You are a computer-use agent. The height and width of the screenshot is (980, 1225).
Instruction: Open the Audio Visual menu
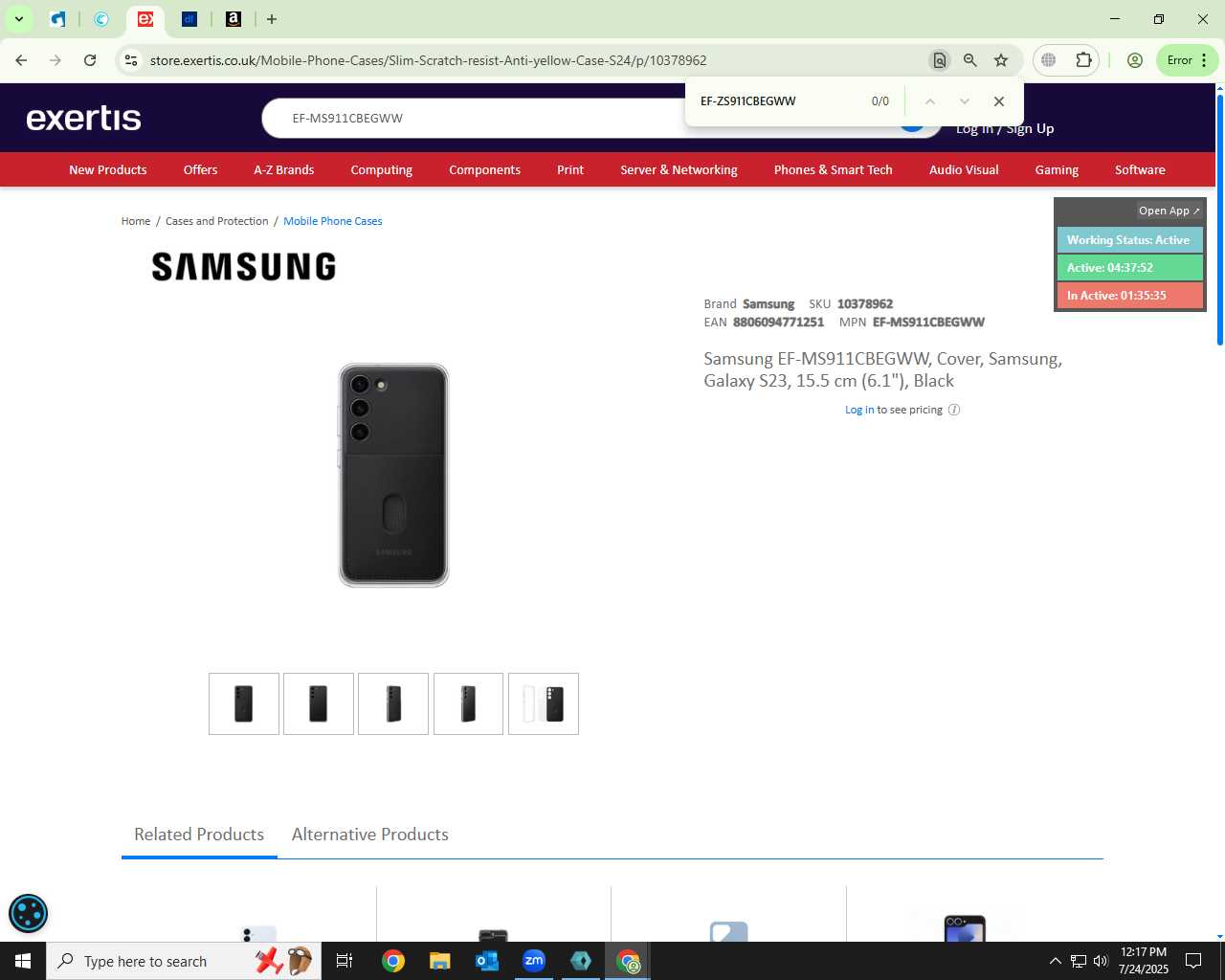tap(964, 169)
